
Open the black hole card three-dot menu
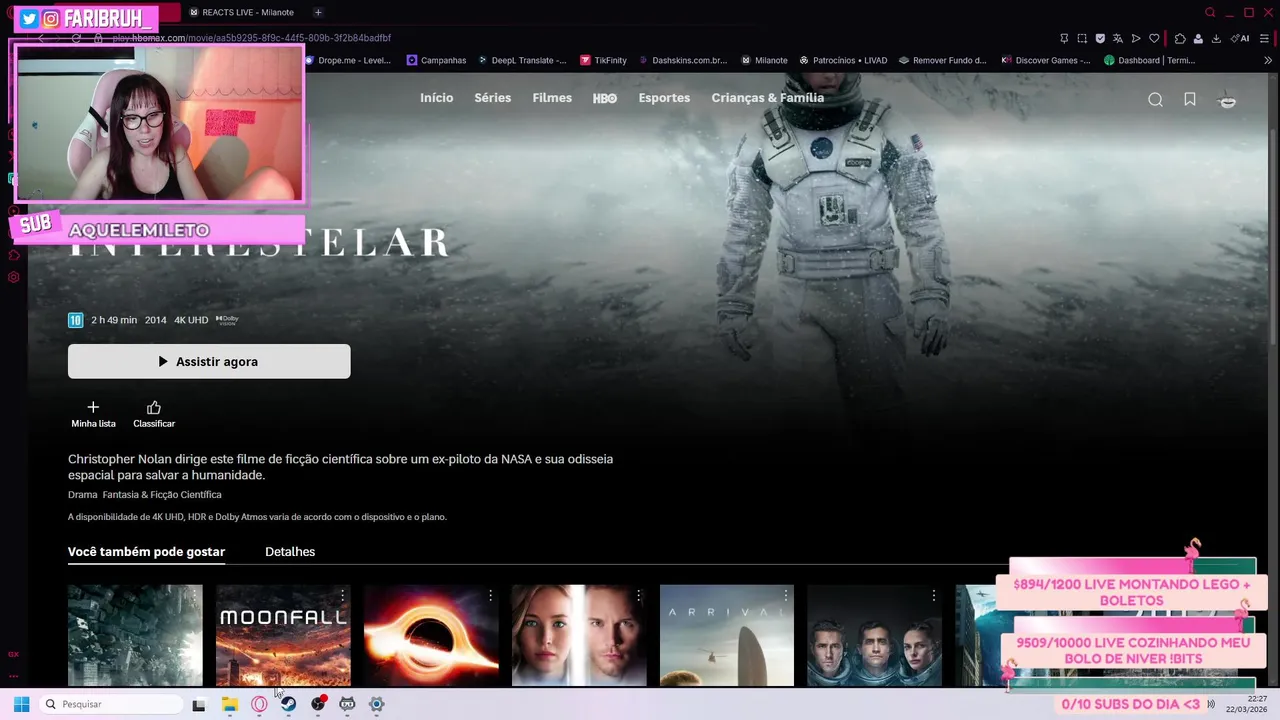tap(490, 596)
